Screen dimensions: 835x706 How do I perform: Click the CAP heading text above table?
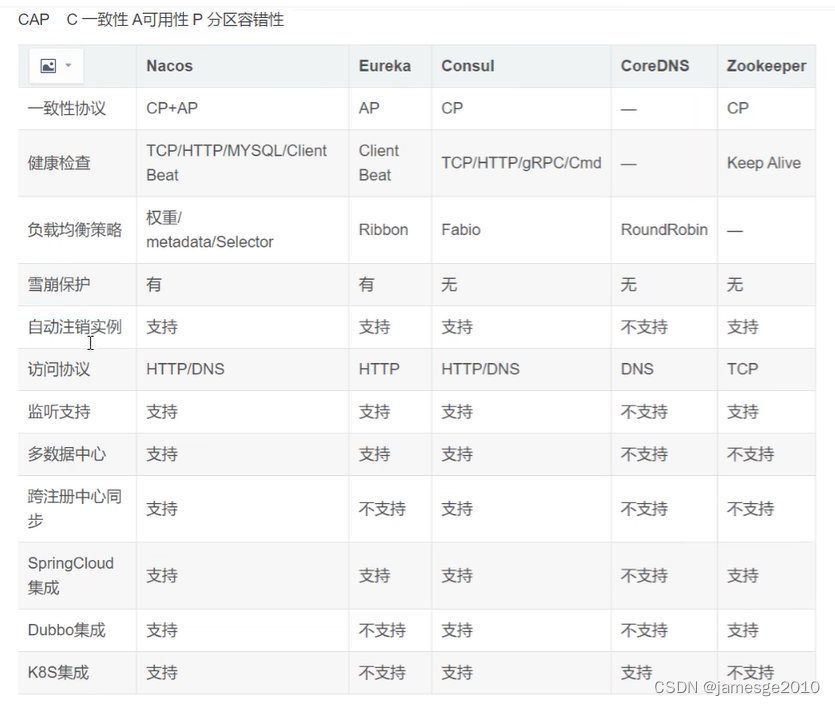pyautogui.click(x=151, y=20)
